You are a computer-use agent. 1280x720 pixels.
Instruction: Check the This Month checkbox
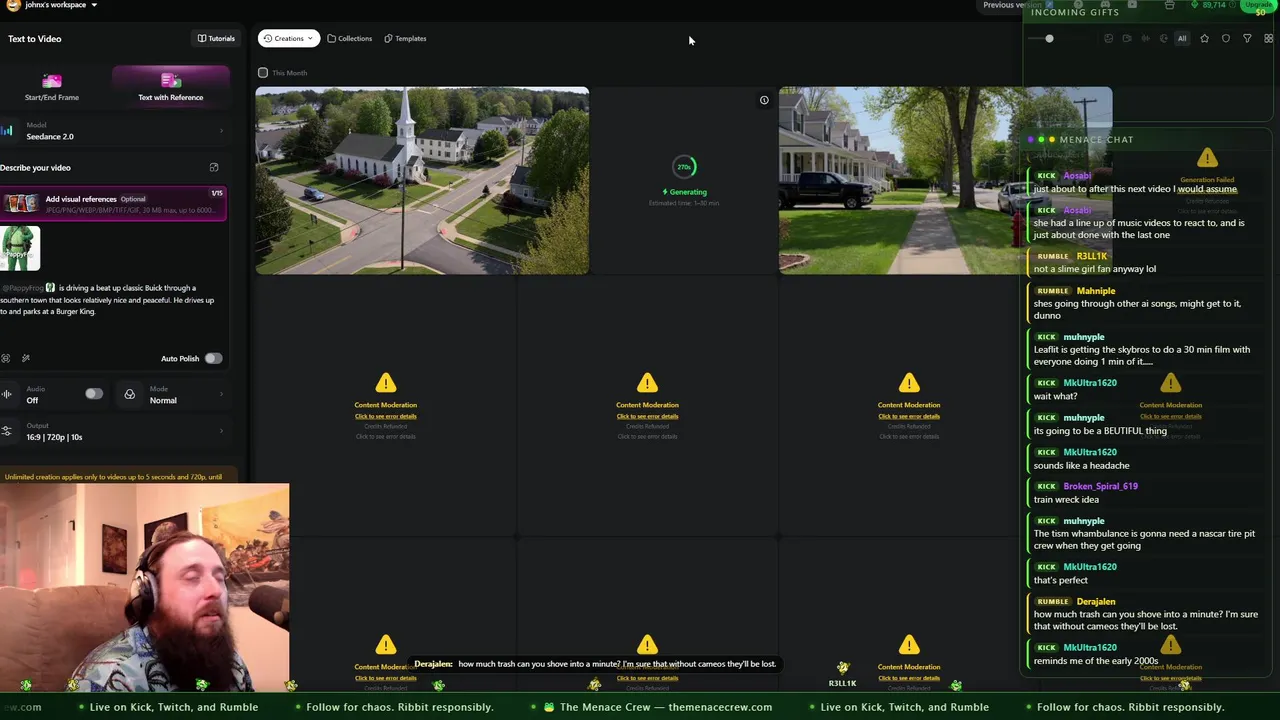click(x=263, y=73)
